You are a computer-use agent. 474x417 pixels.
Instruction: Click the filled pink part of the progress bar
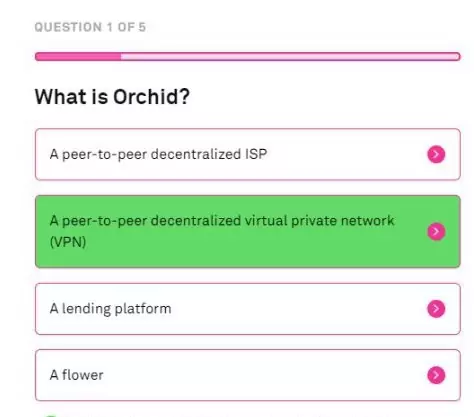click(78, 56)
